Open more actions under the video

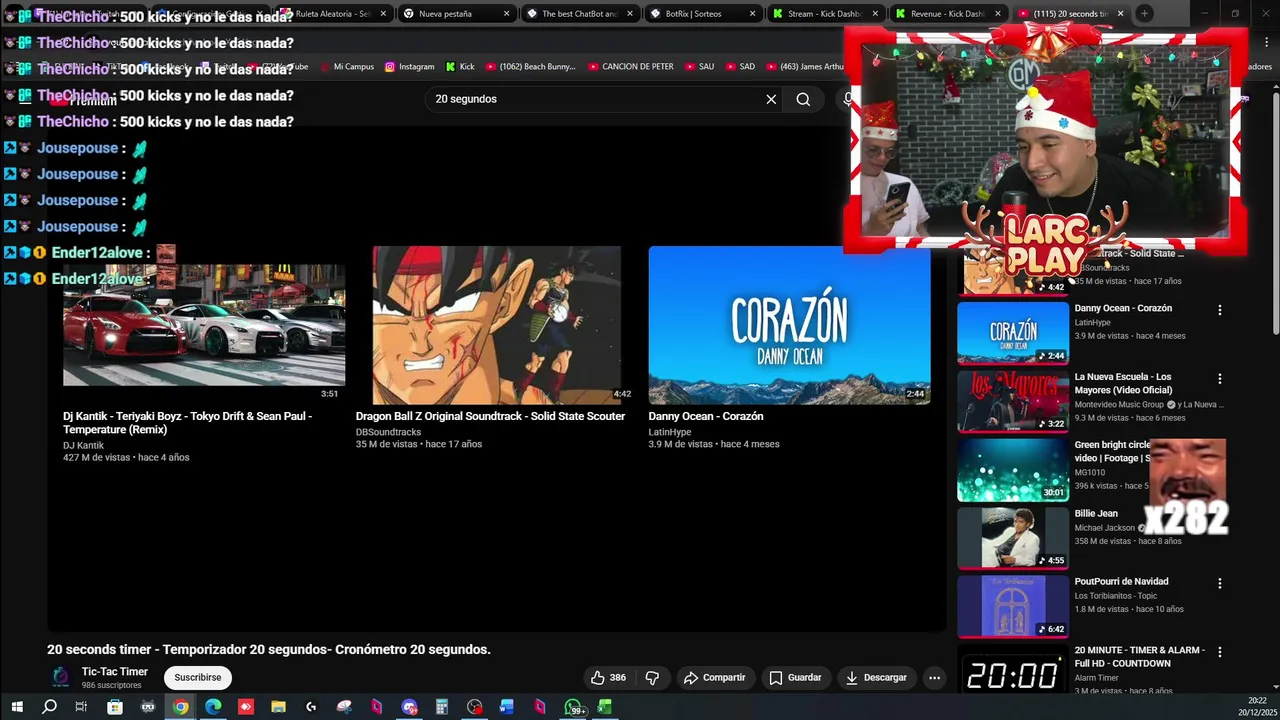coord(934,677)
